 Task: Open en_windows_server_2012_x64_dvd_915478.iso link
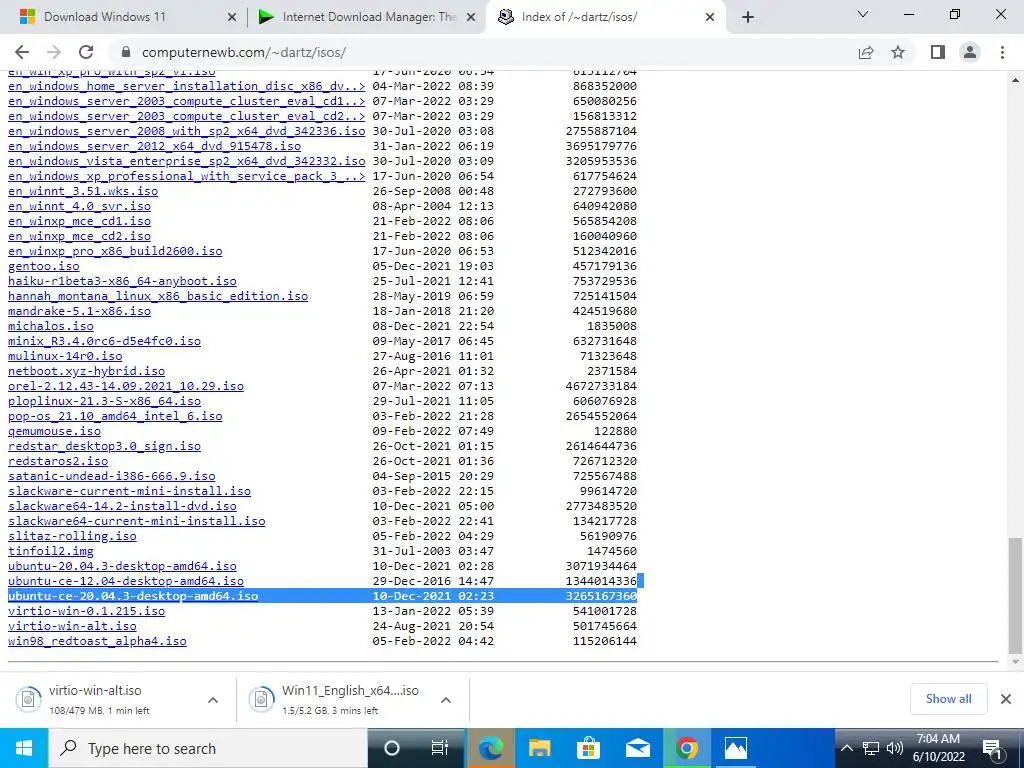(154, 146)
